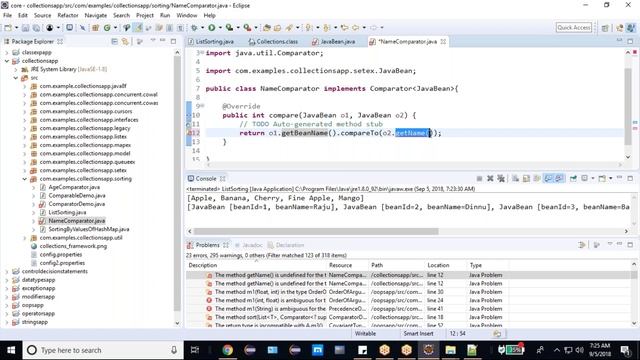Toggle Mark Occurrences in main toolbar
Viewport: 640px width, 360px height.
coord(138,28)
